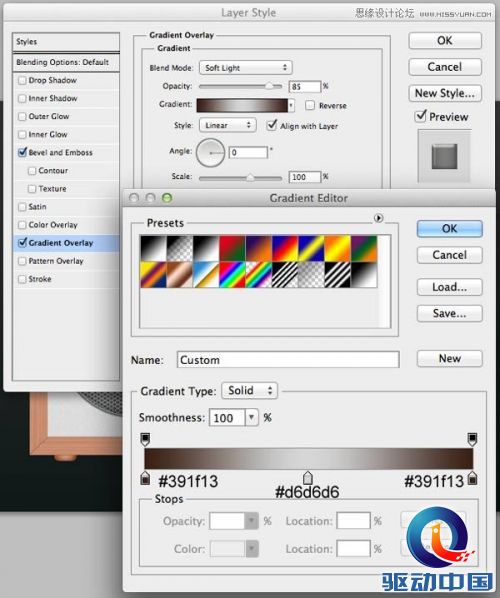Enable the Outer Glow style
The image size is (500, 598).
point(22,116)
